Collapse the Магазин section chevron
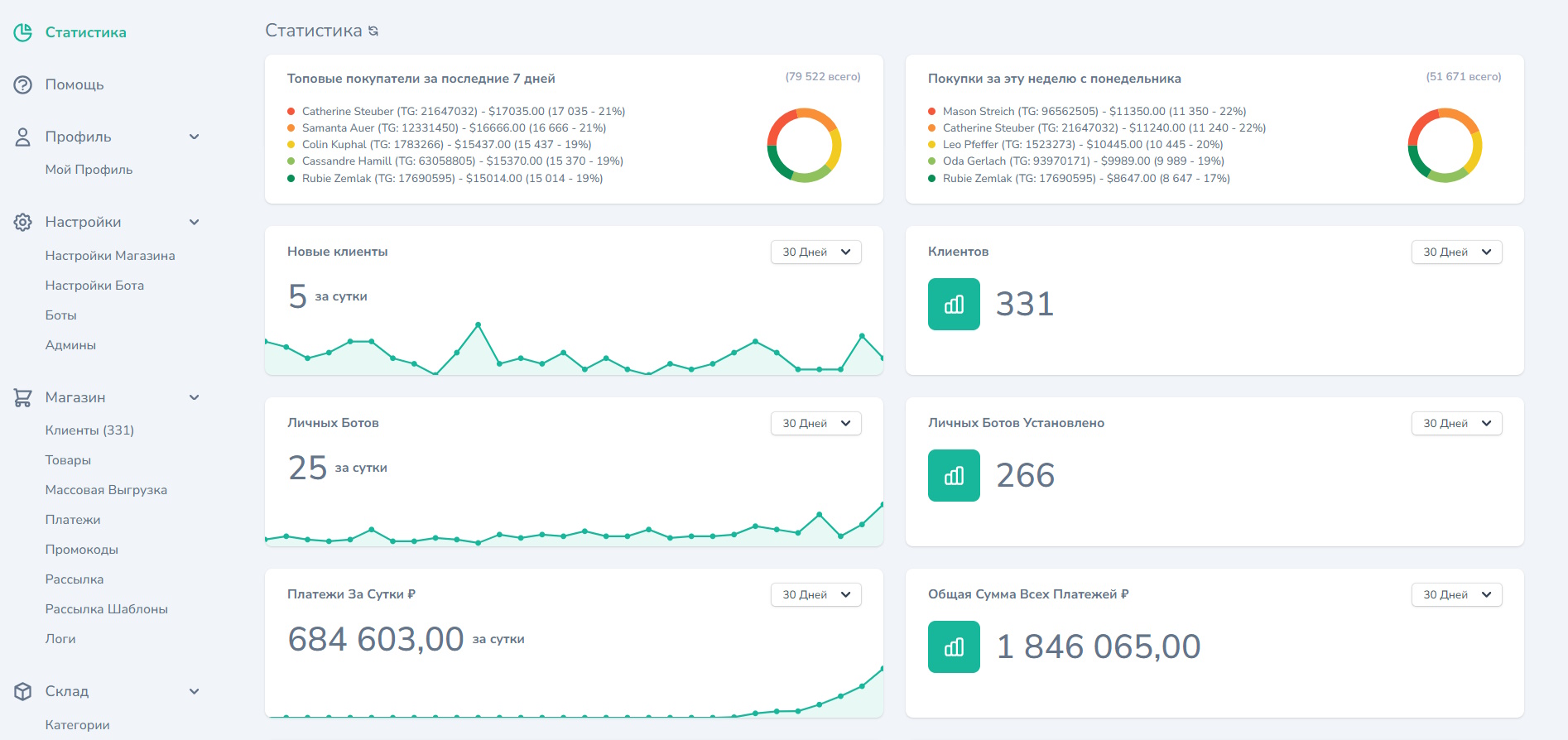This screenshot has height=740, width=1568. pyautogui.click(x=195, y=398)
